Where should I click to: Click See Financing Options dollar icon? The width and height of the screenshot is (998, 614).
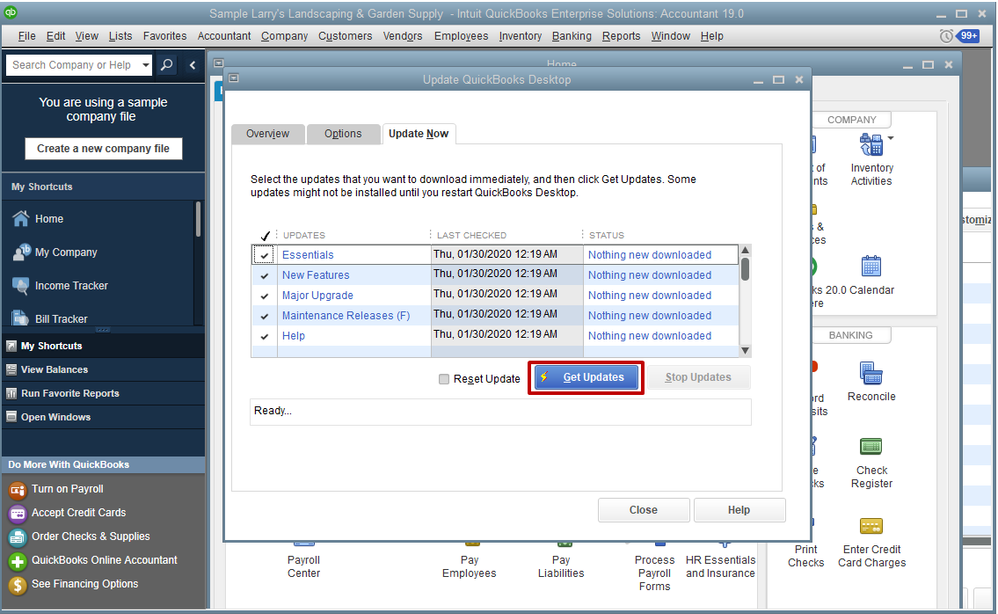[17, 585]
